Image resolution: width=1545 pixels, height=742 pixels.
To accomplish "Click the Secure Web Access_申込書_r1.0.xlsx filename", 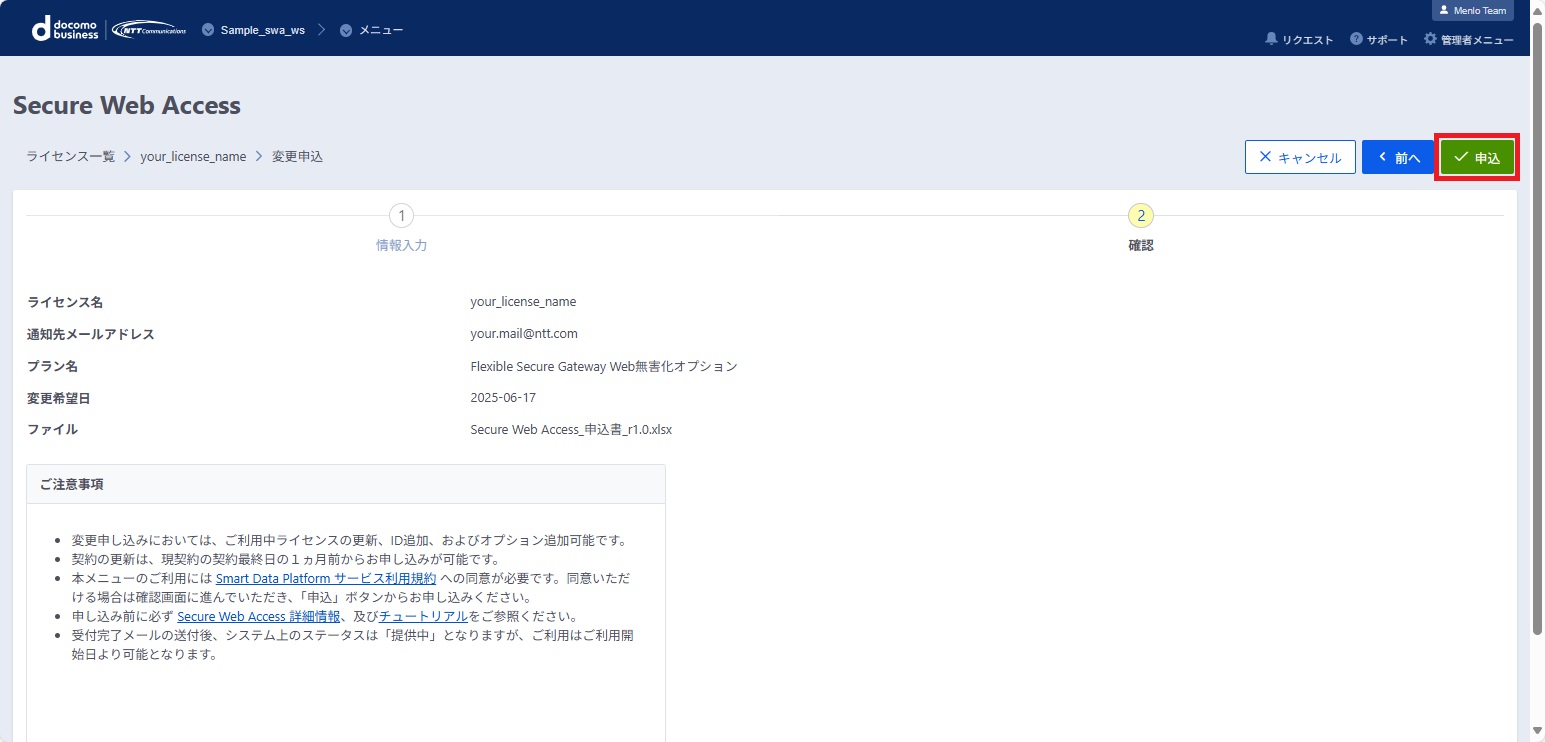I will (571, 430).
